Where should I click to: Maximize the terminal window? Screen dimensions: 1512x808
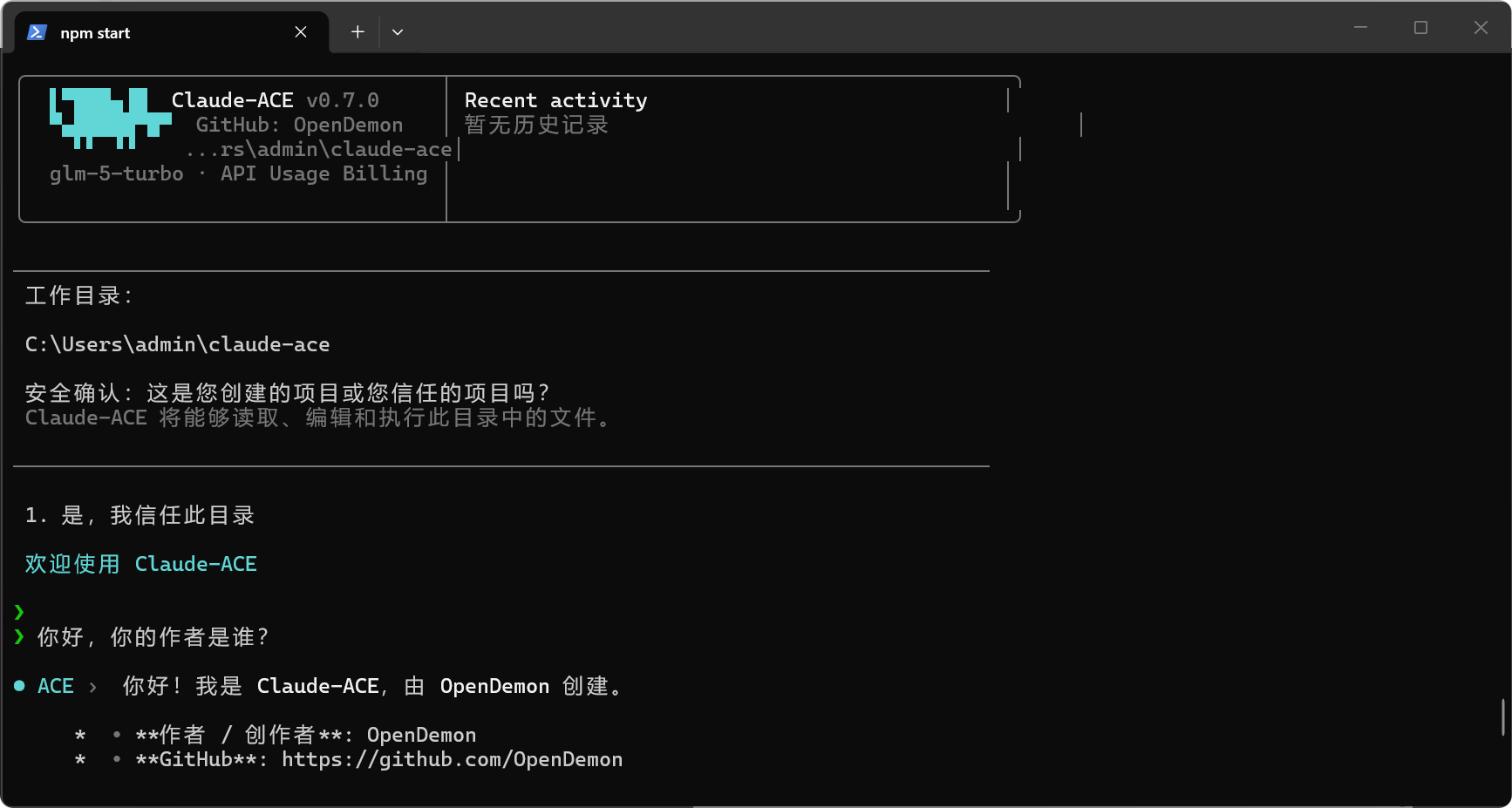(1420, 27)
